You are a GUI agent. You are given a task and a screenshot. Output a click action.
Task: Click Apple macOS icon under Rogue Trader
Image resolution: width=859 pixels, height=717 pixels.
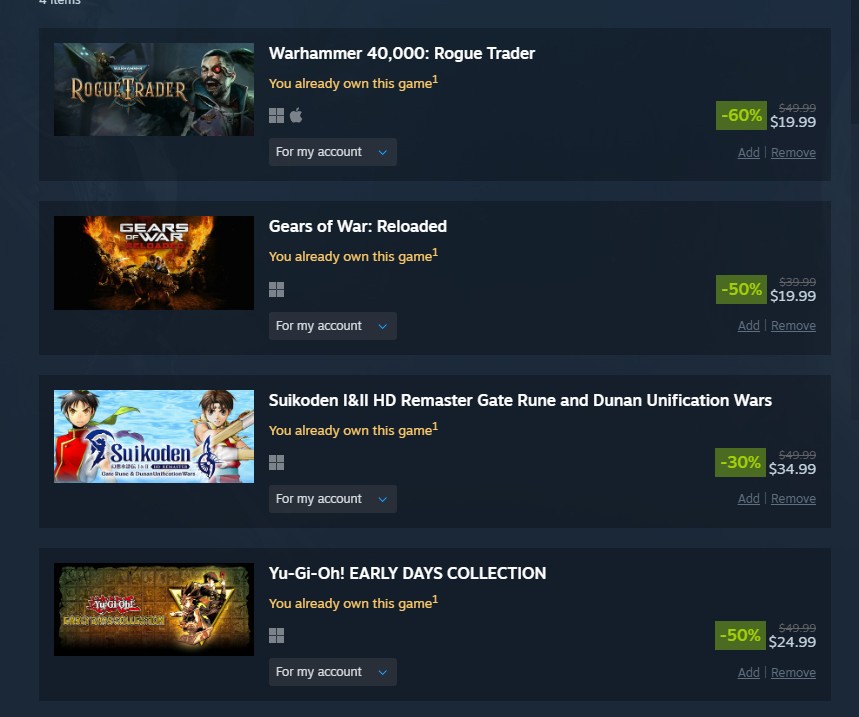296,116
